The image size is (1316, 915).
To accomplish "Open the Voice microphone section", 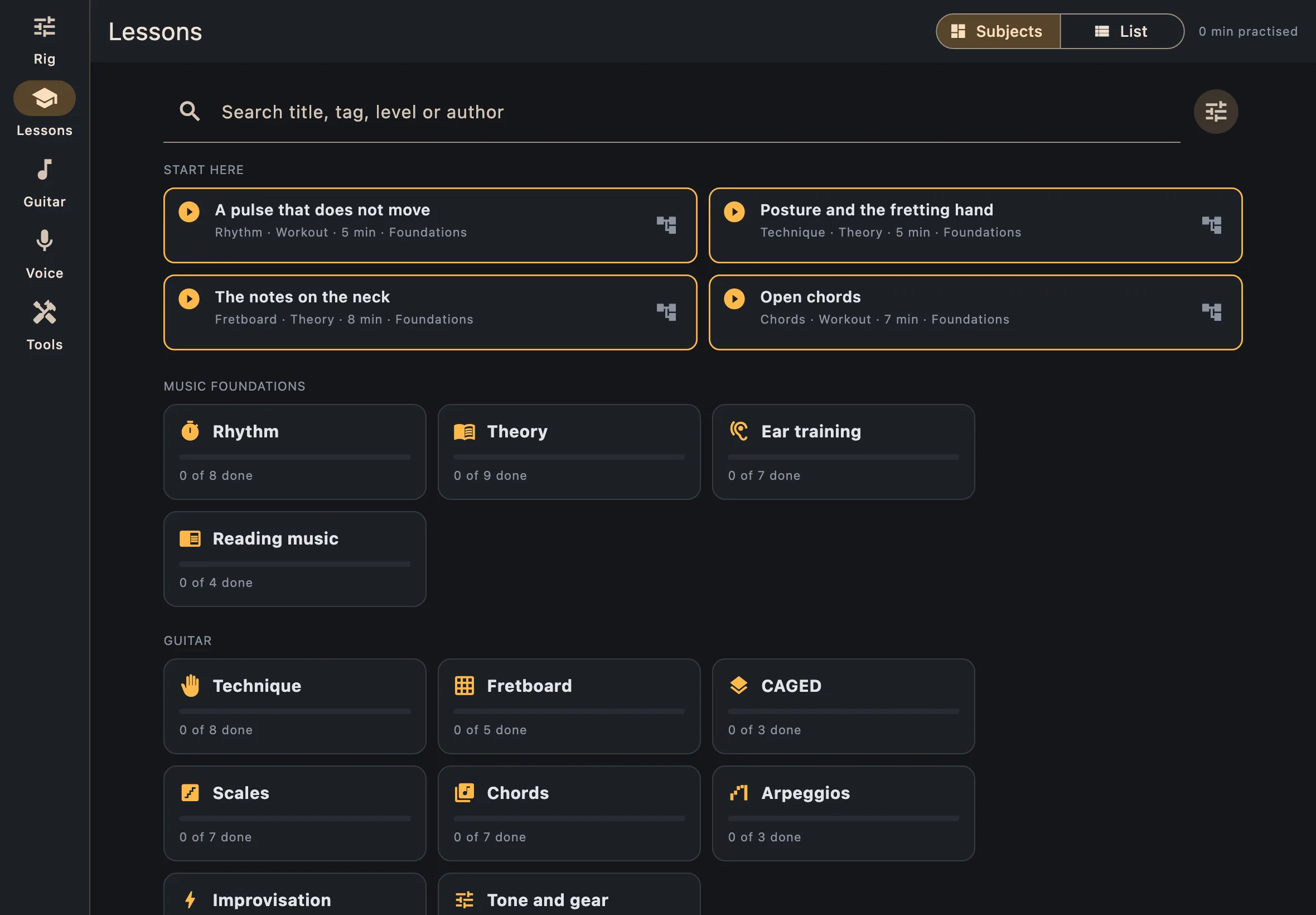I will pos(44,255).
